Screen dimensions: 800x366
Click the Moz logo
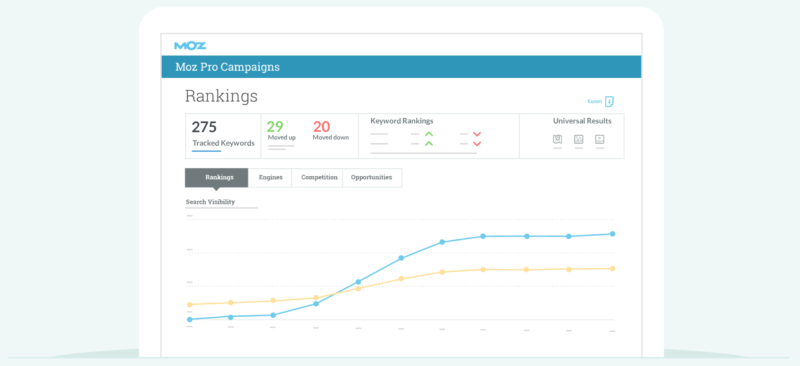(x=190, y=45)
